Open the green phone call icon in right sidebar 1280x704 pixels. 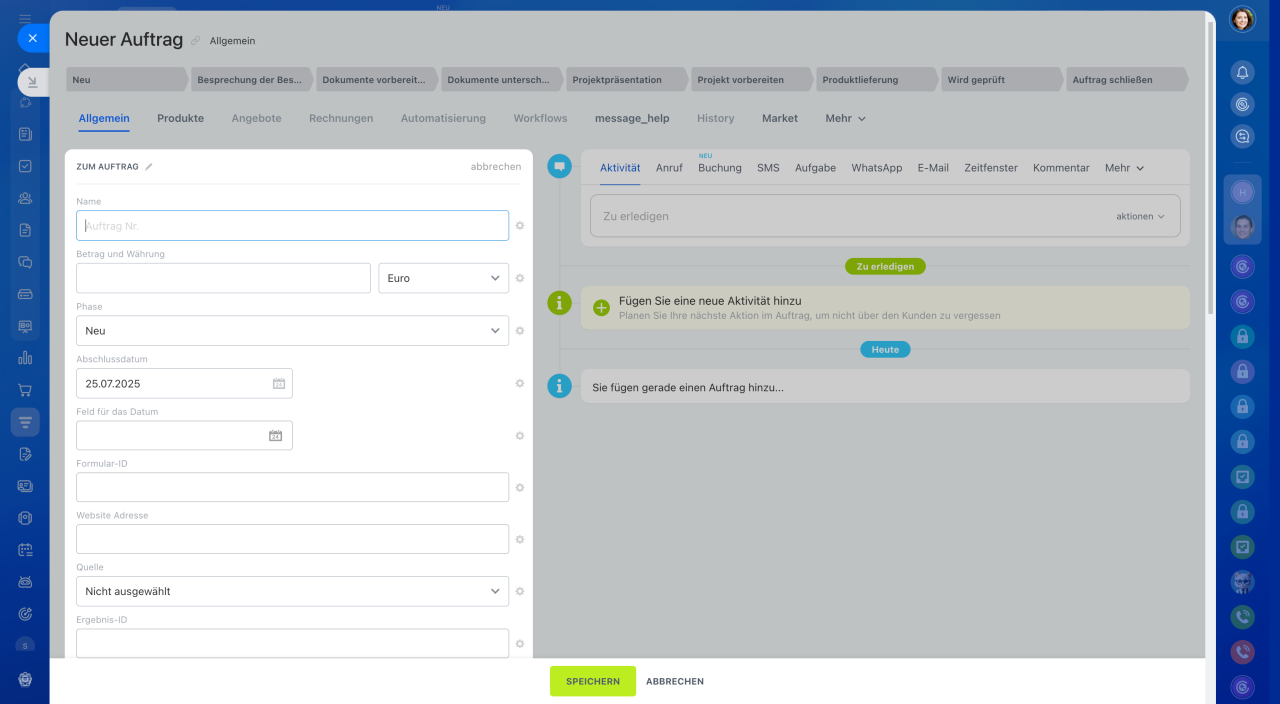pos(1242,617)
